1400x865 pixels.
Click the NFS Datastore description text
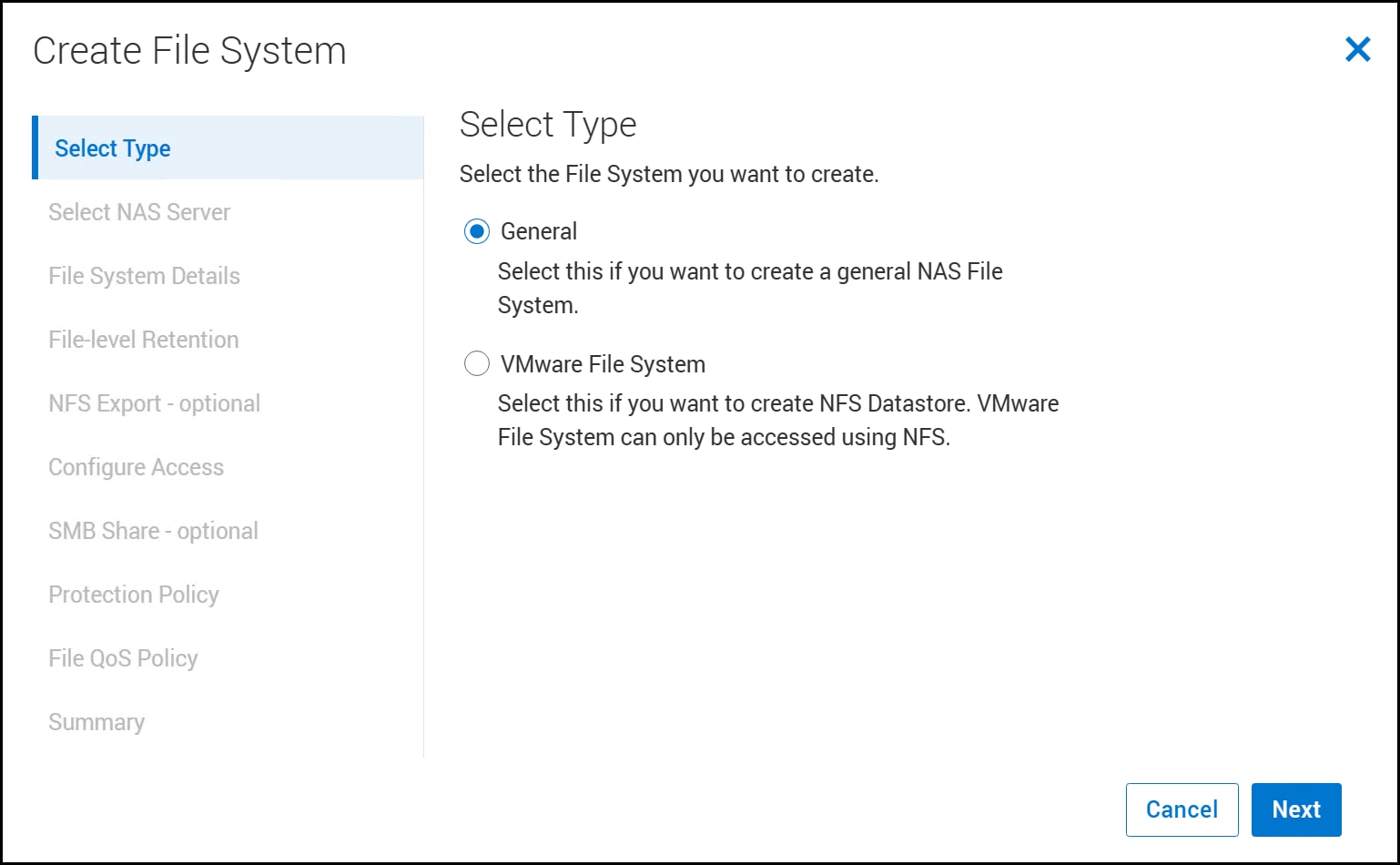pos(778,420)
